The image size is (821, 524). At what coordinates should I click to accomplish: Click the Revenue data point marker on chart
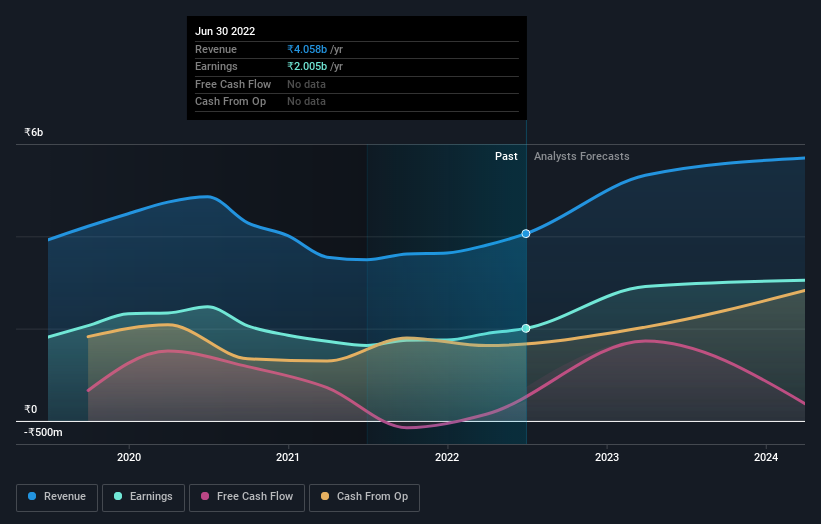click(x=526, y=233)
